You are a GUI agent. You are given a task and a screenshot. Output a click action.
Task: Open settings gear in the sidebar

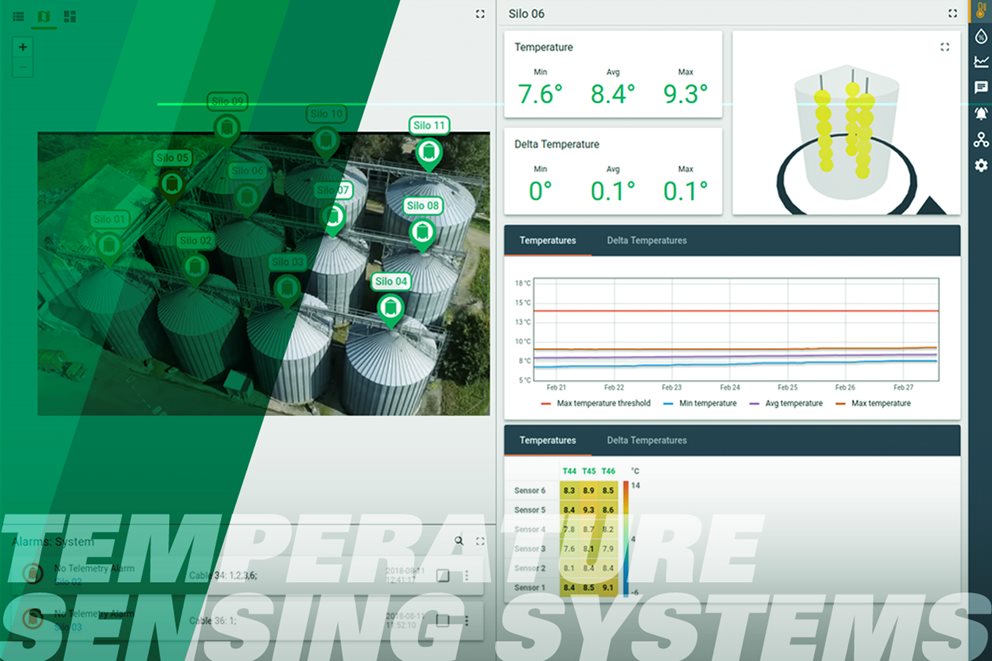(x=980, y=166)
